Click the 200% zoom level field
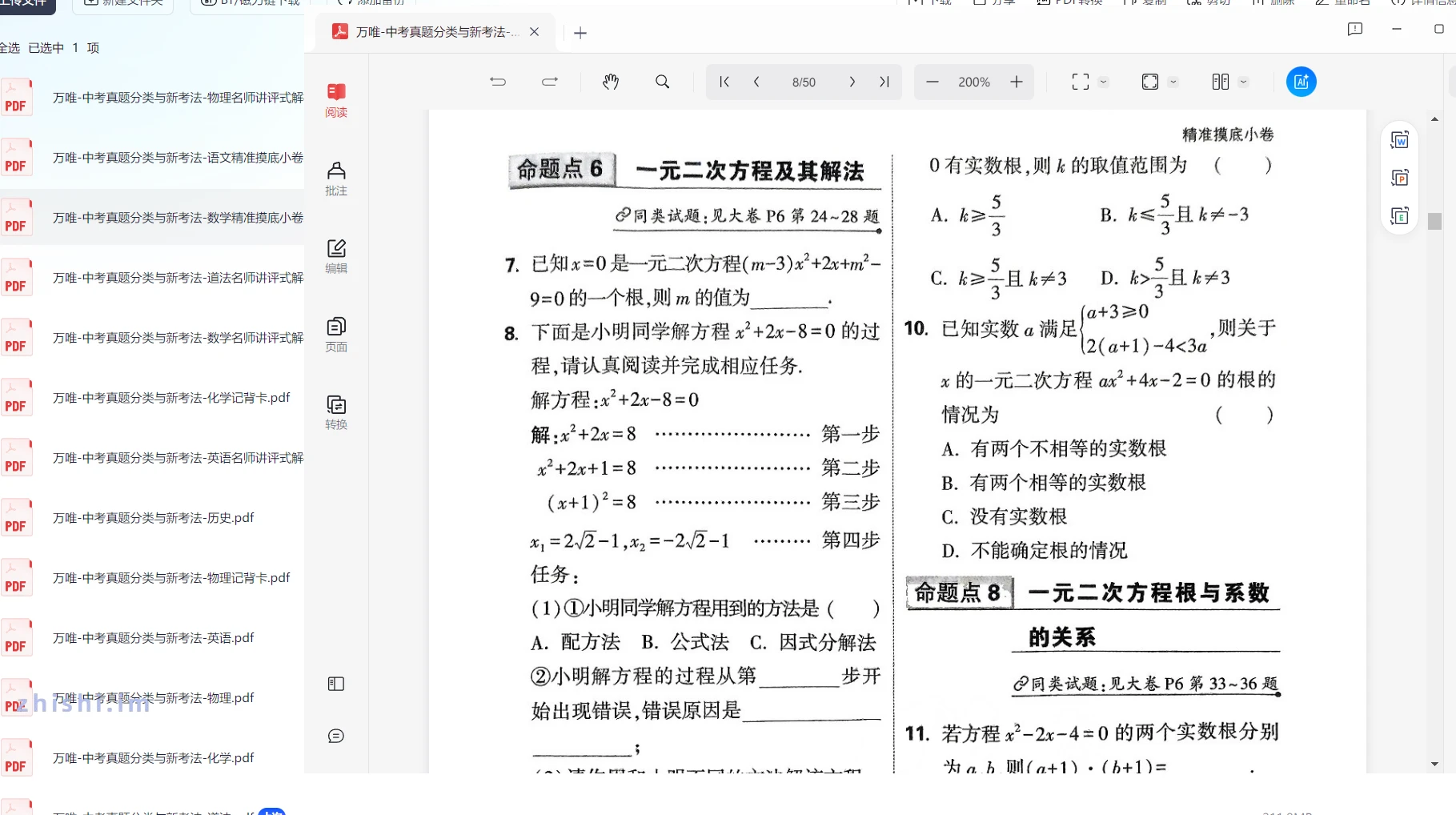Screen dimensions: 1456x815 (974, 82)
